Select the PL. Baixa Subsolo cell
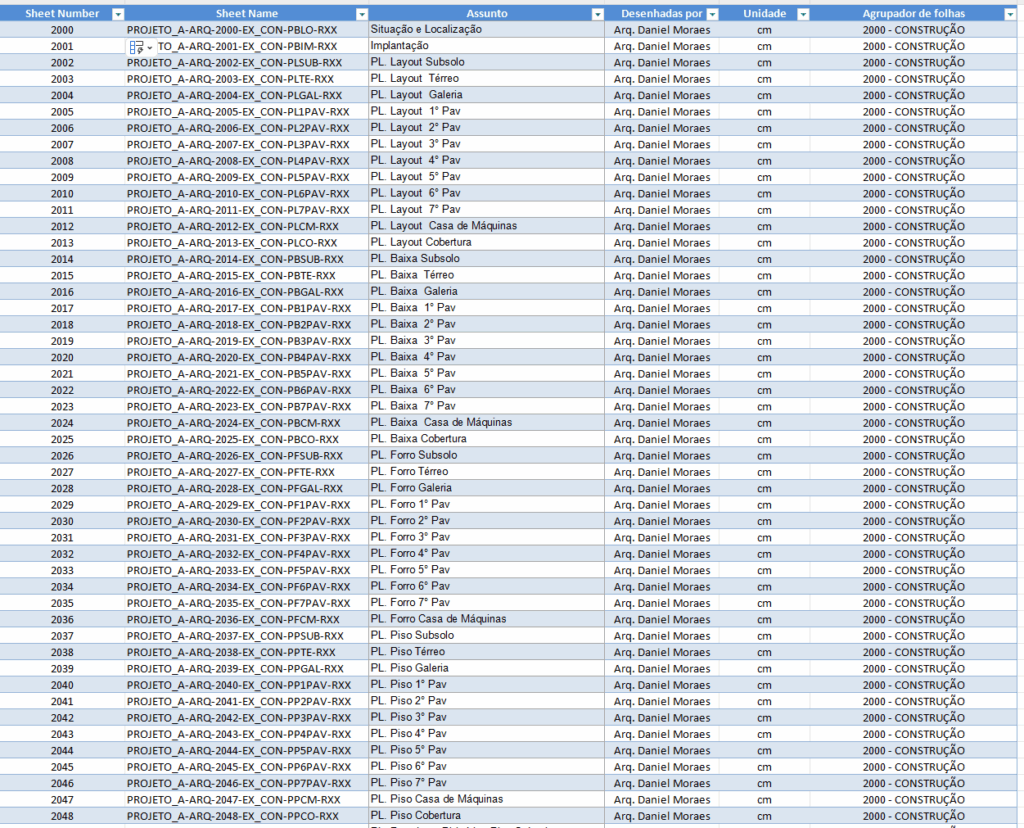Screen dimensions: 1024x828 (487, 259)
